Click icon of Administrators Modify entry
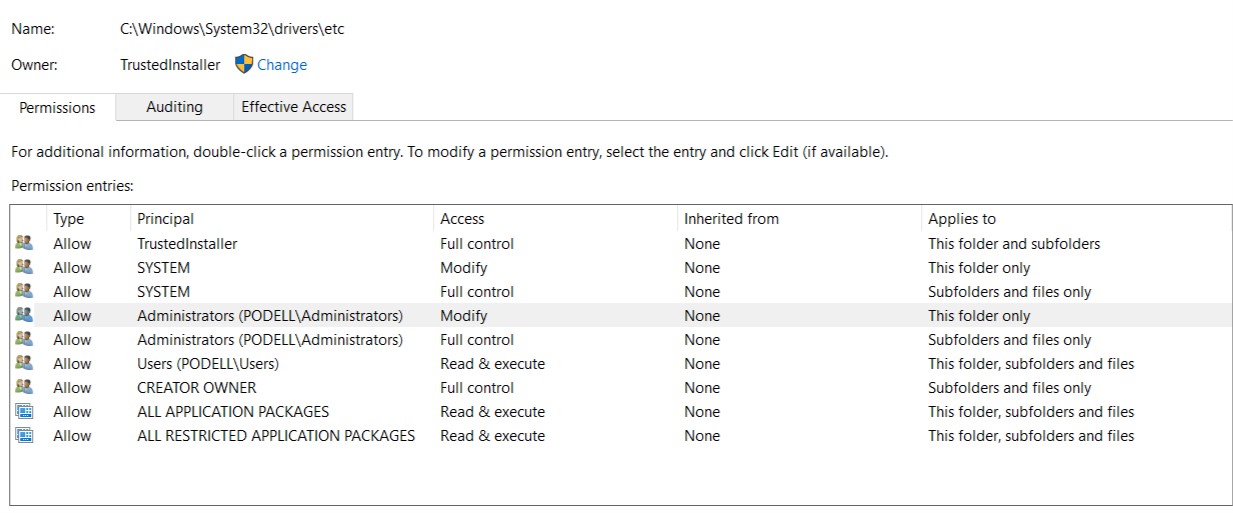The image size is (1233, 513). (x=24, y=315)
